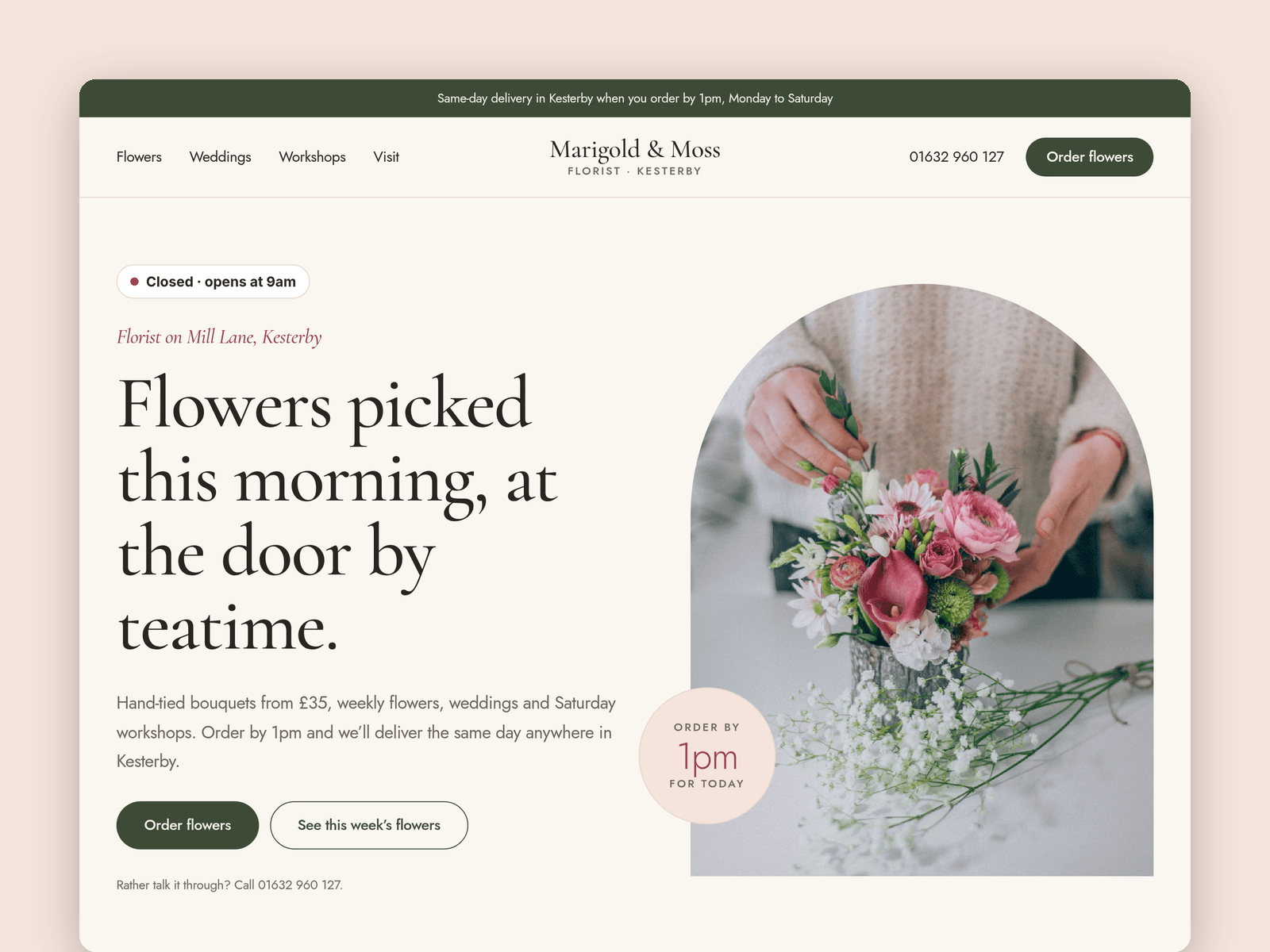Image resolution: width=1270 pixels, height=952 pixels.
Task: Click the header Order flowers button
Action: pyautogui.click(x=1089, y=157)
